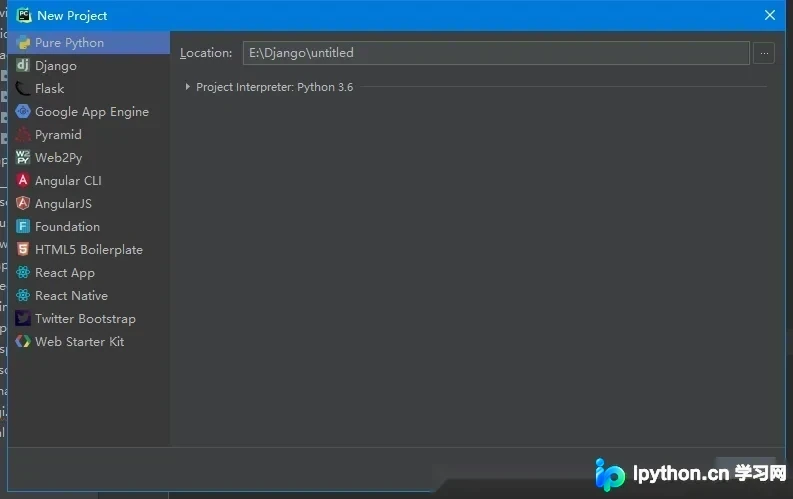Expand Project Interpreter section arrow
793x499 pixels.
(x=188, y=87)
